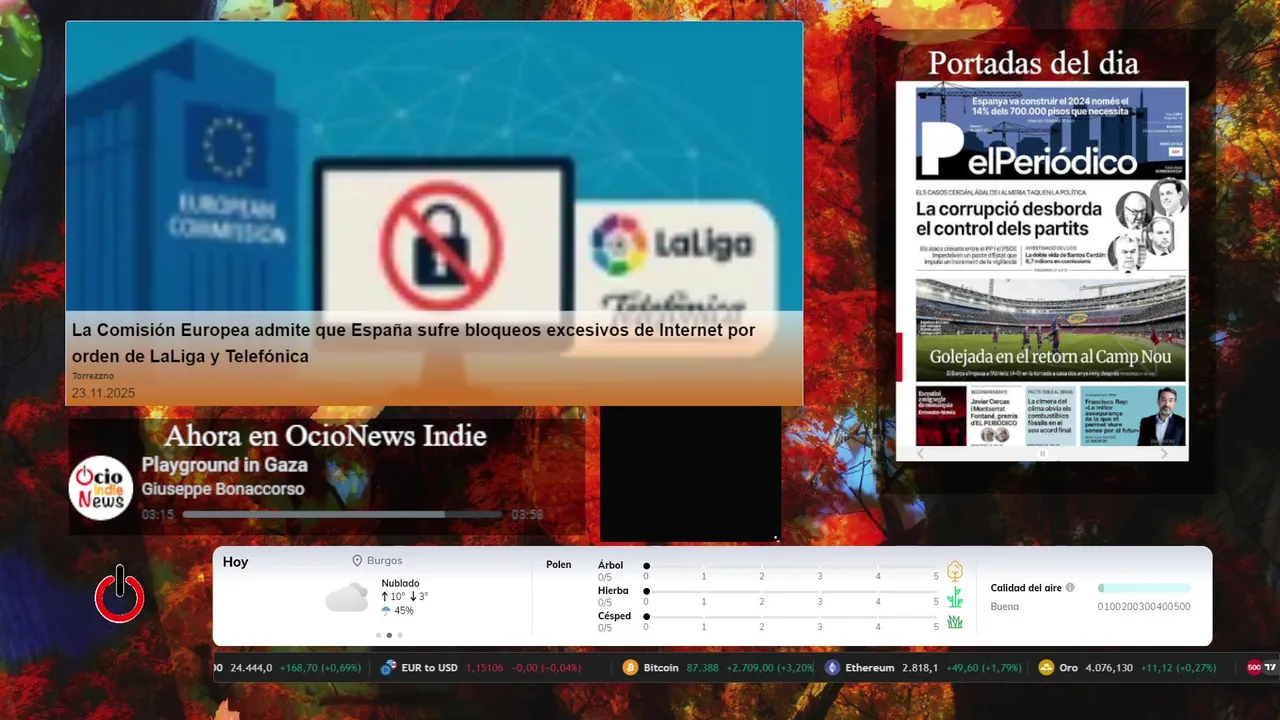Click the gold Oro icon in ticker
The width and height of the screenshot is (1280, 720).
(1046, 668)
